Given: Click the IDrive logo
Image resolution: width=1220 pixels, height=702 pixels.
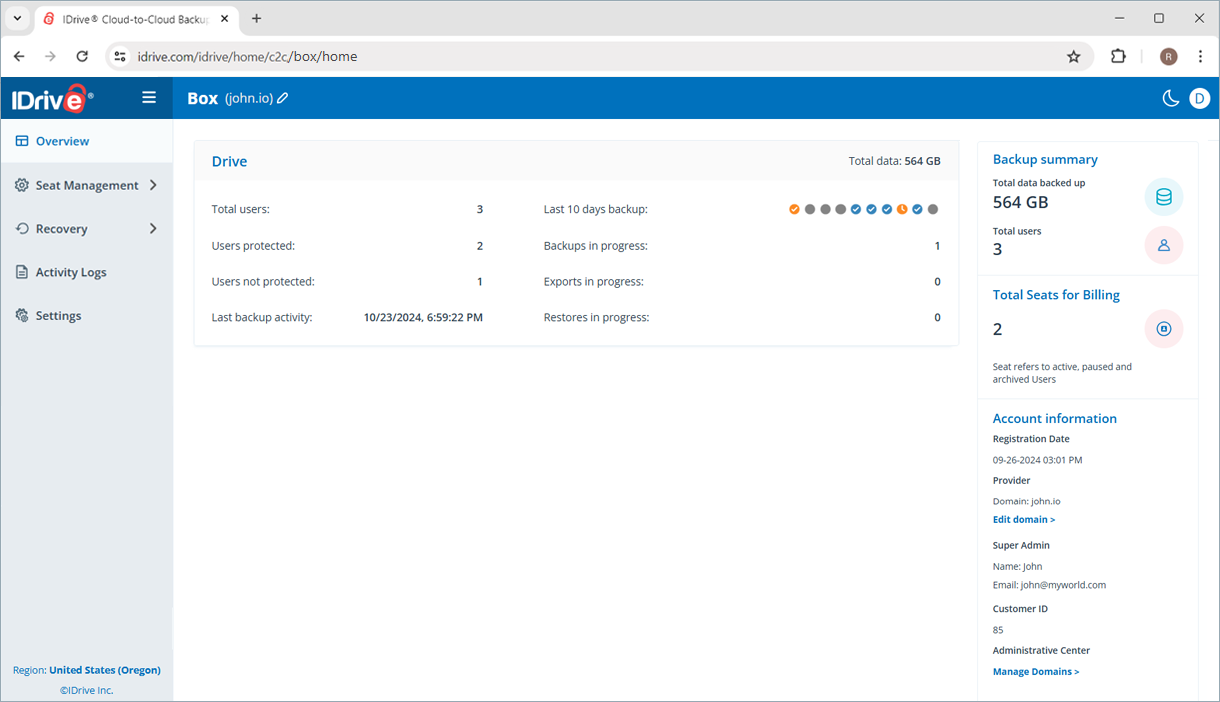Looking at the screenshot, I should [52, 98].
